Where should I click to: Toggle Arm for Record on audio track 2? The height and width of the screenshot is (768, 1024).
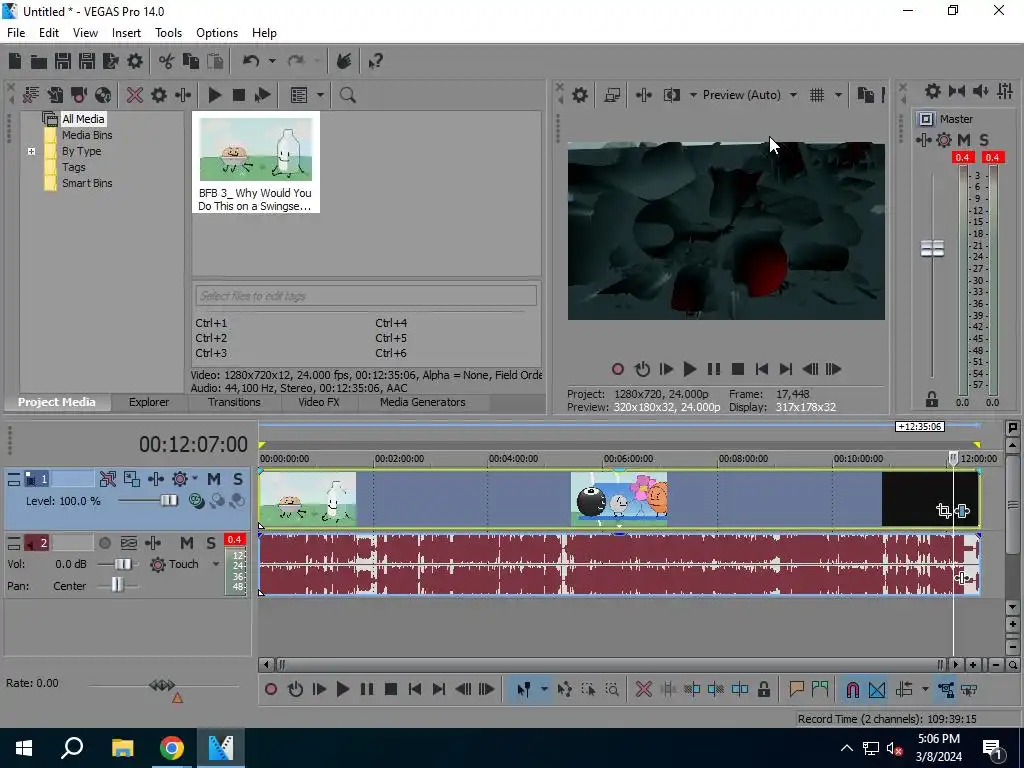click(x=104, y=543)
